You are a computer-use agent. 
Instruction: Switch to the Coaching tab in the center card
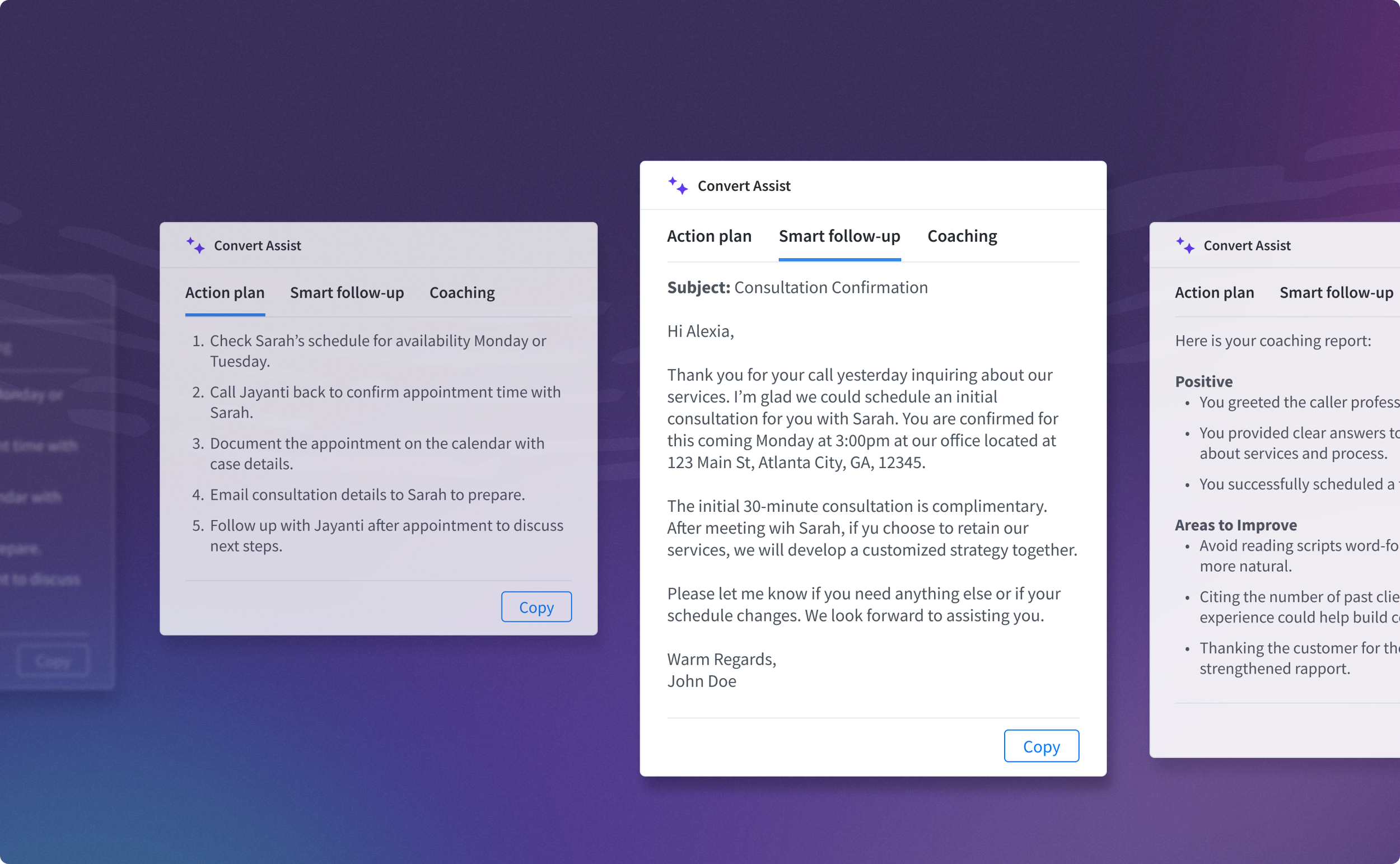point(962,236)
